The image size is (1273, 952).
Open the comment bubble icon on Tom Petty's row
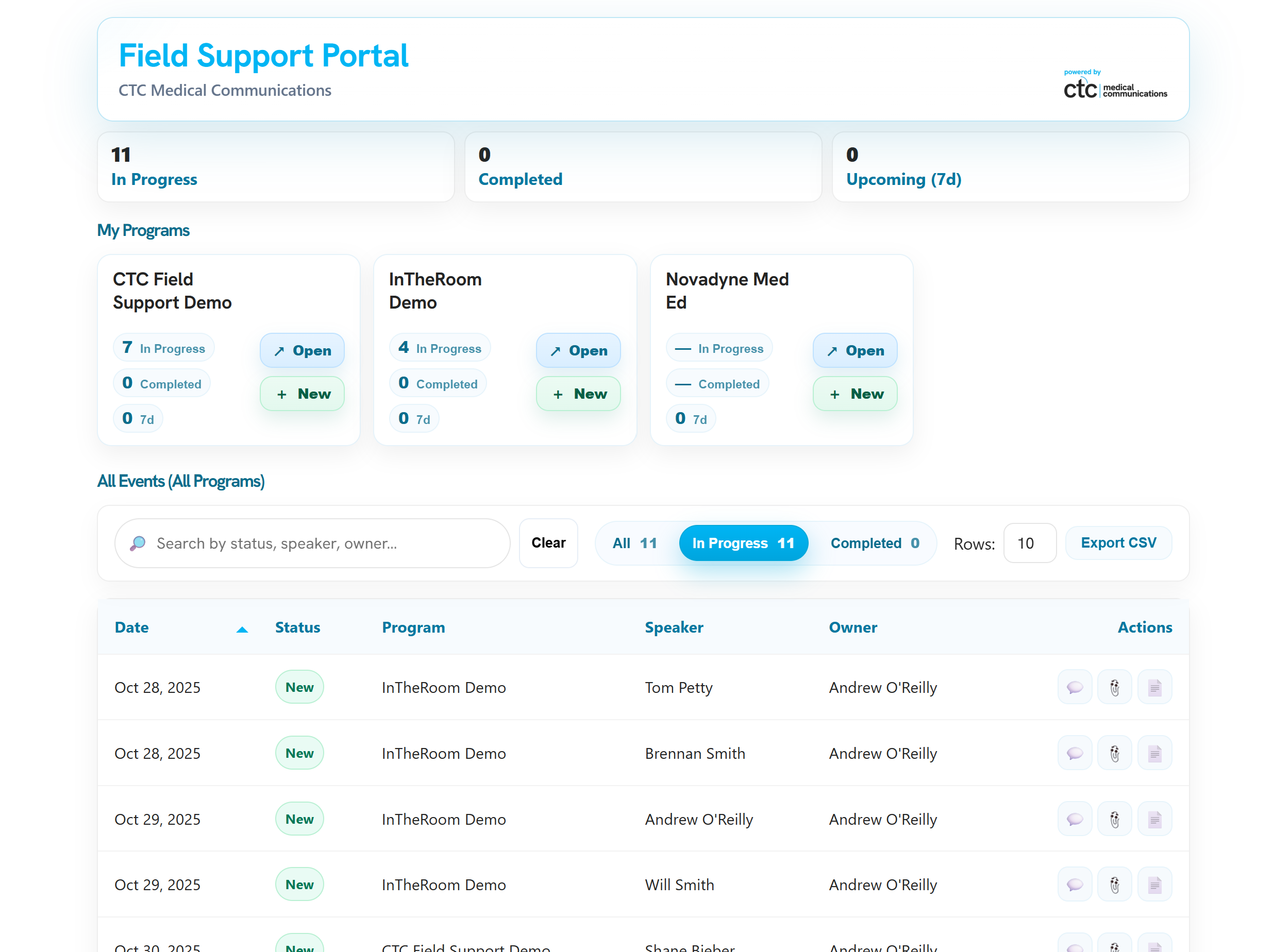(1074, 687)
